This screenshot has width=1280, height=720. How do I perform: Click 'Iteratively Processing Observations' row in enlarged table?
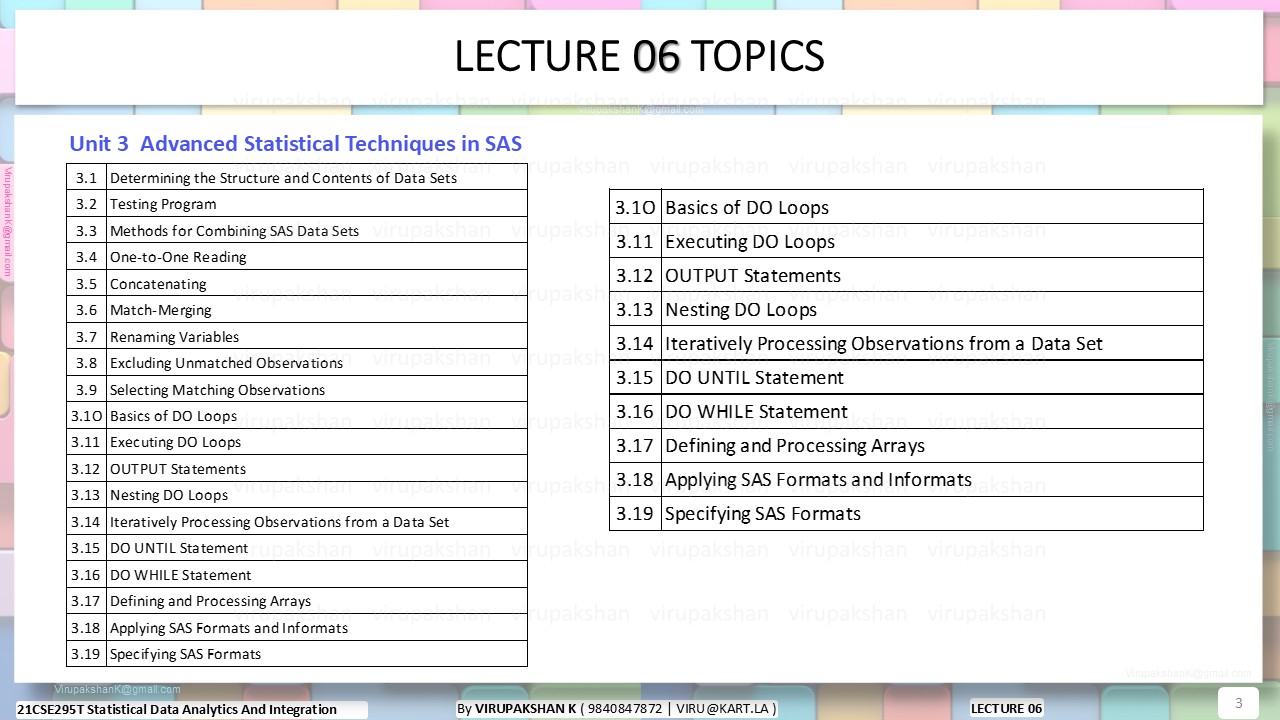point(906,343)
